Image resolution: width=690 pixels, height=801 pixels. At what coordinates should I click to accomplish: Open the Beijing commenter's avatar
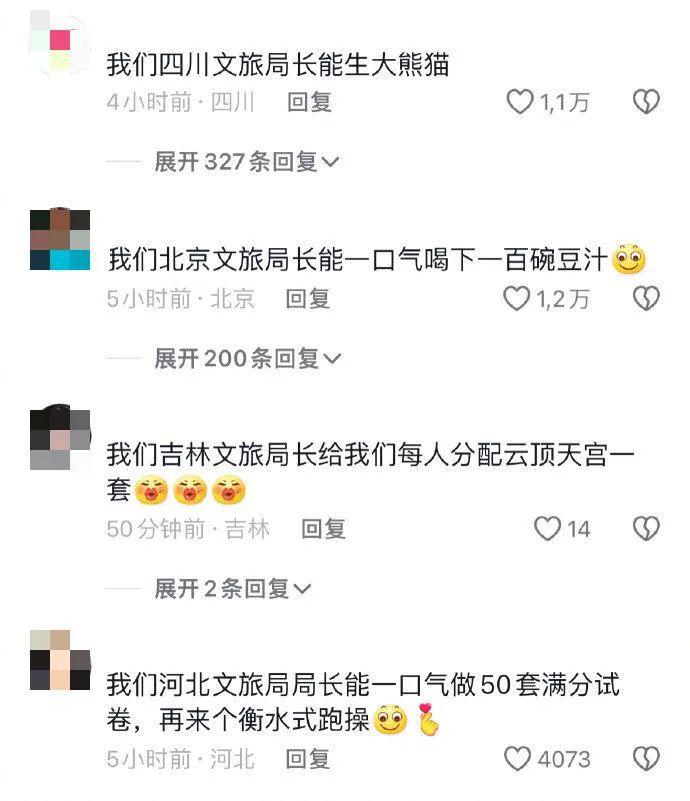pyautogui.click(x=60, y=239)
